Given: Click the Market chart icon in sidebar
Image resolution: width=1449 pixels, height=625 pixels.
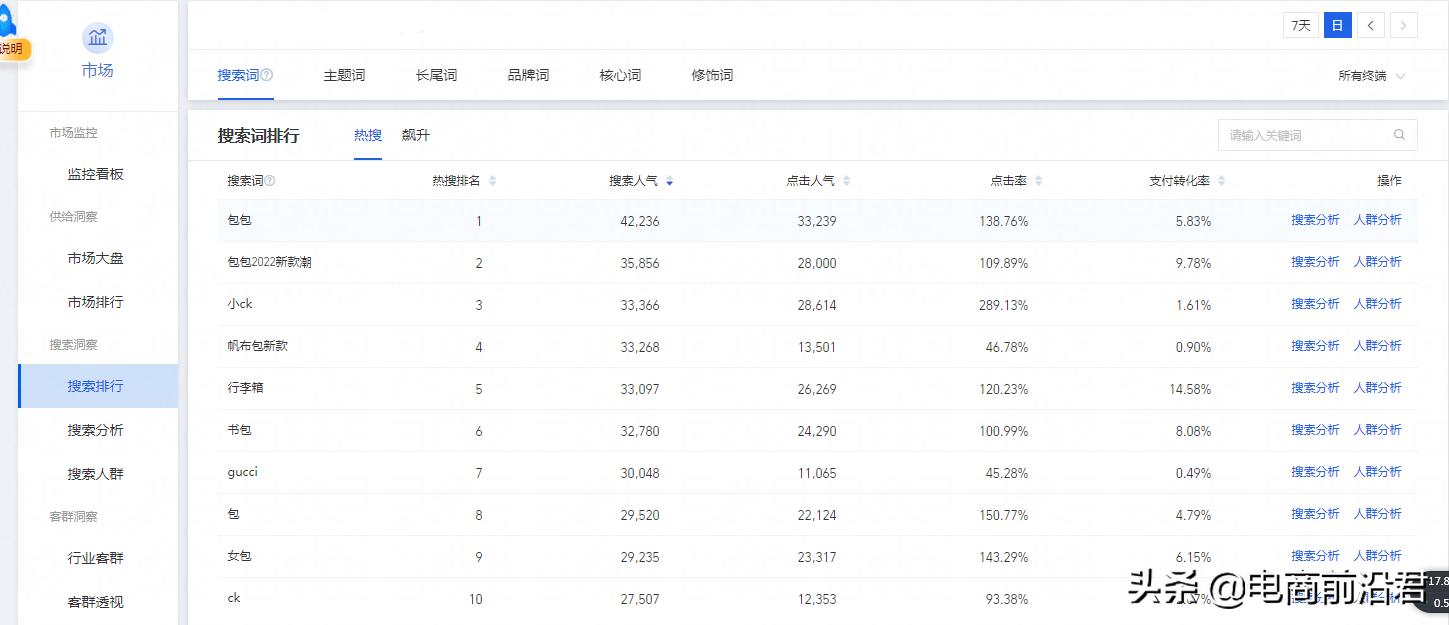Looking at the screenshot, I should click(x=97, y=39).
